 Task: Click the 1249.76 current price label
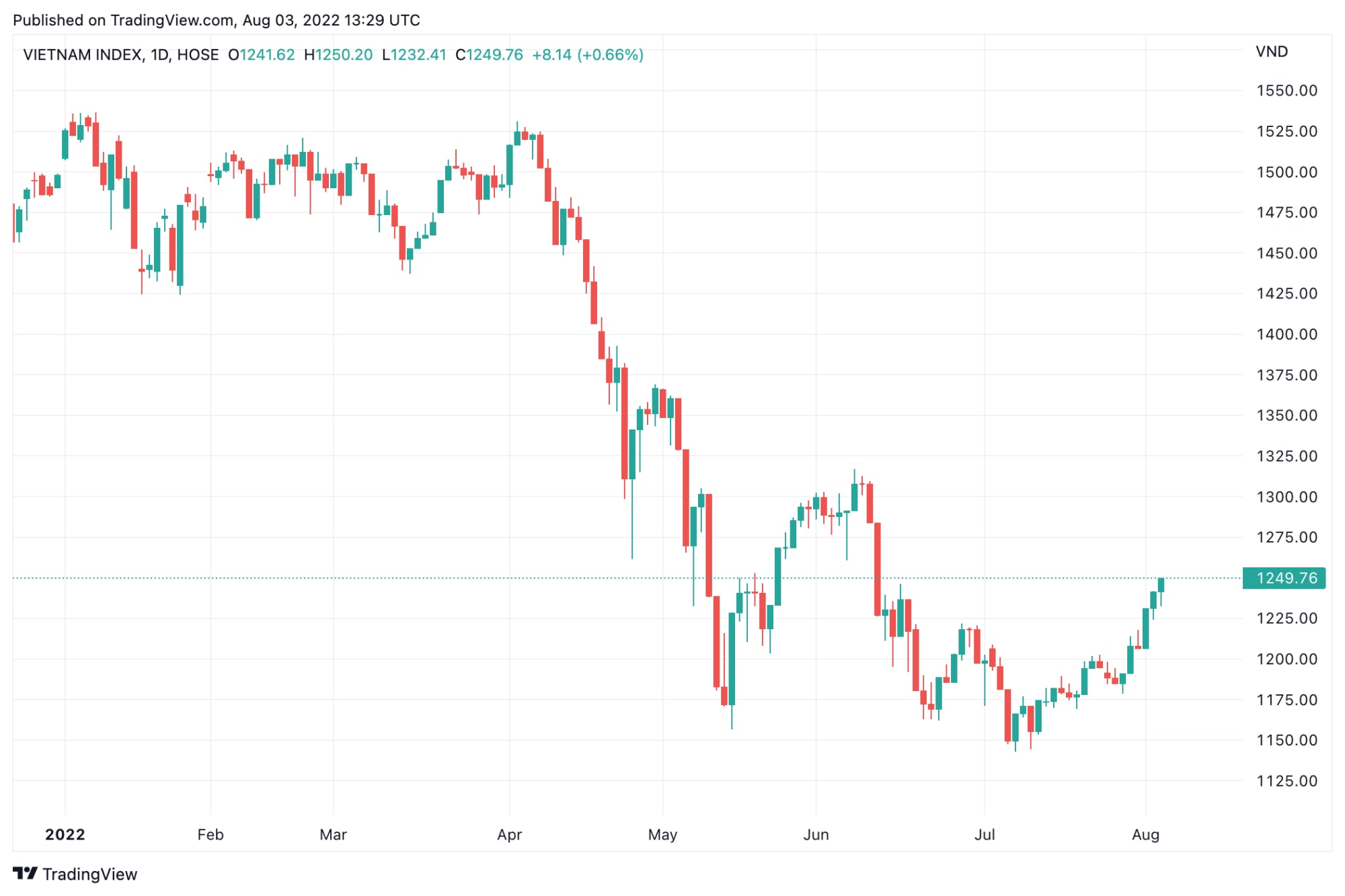pyautogui.click(x=1284, y=578)
